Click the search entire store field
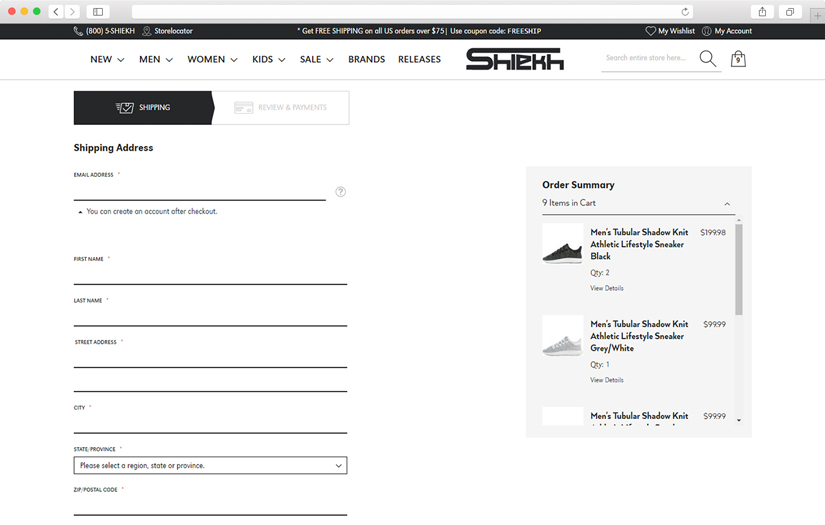825x525 pixels. pyautogui.click(x=648, y=58)
